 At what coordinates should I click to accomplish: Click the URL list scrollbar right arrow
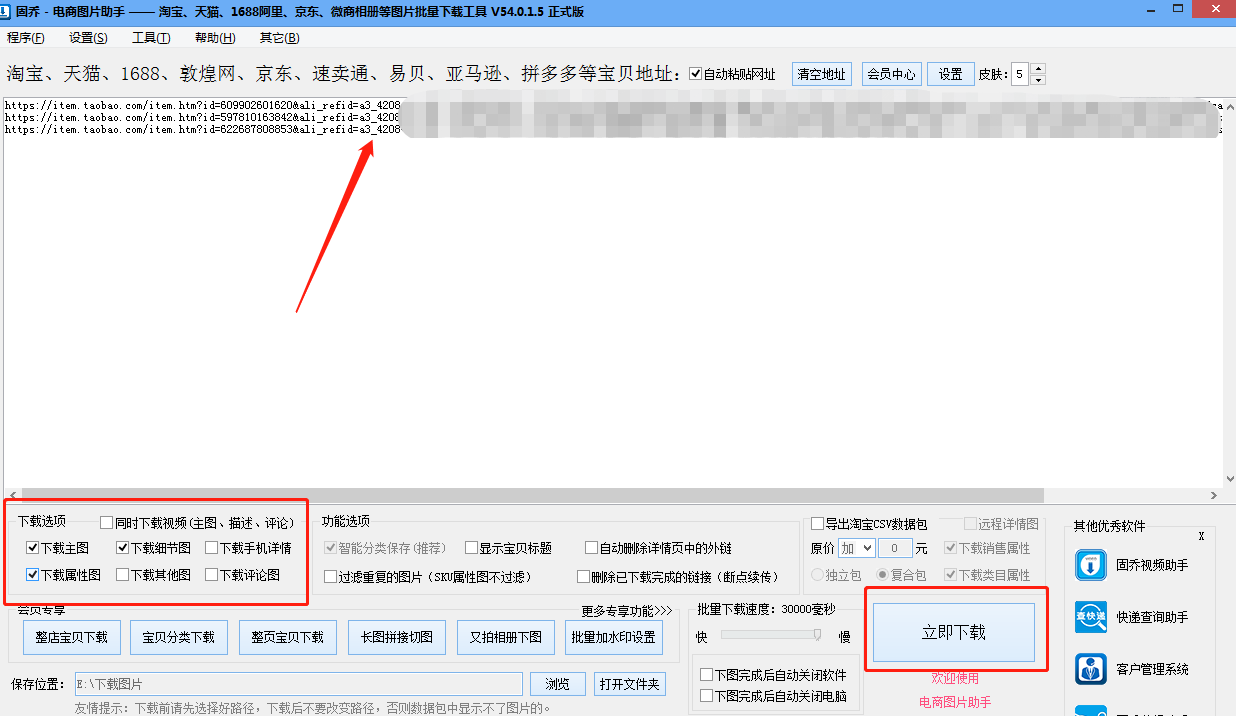(1214, 496)
